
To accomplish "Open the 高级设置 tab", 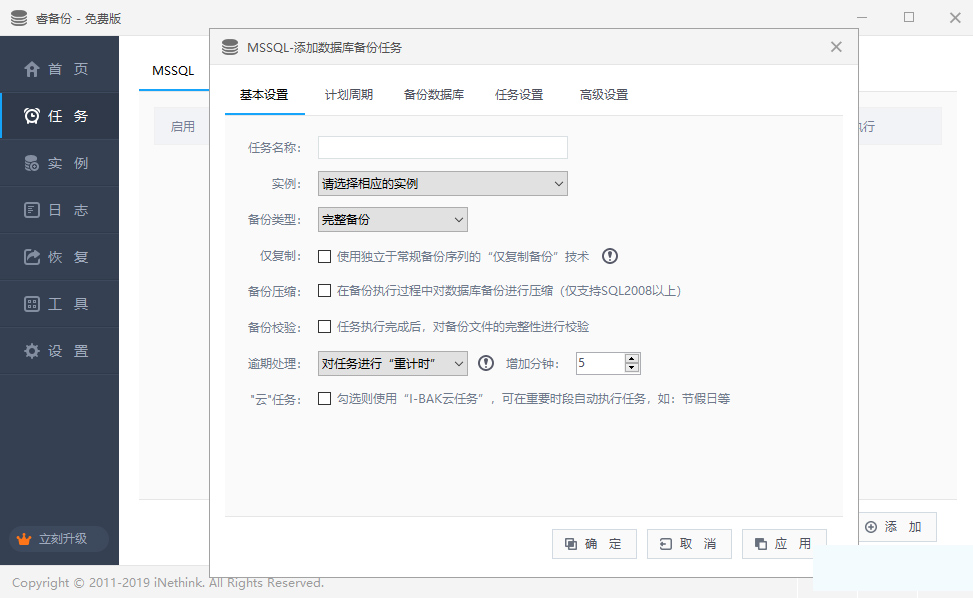I will click(x=604, y=95).
